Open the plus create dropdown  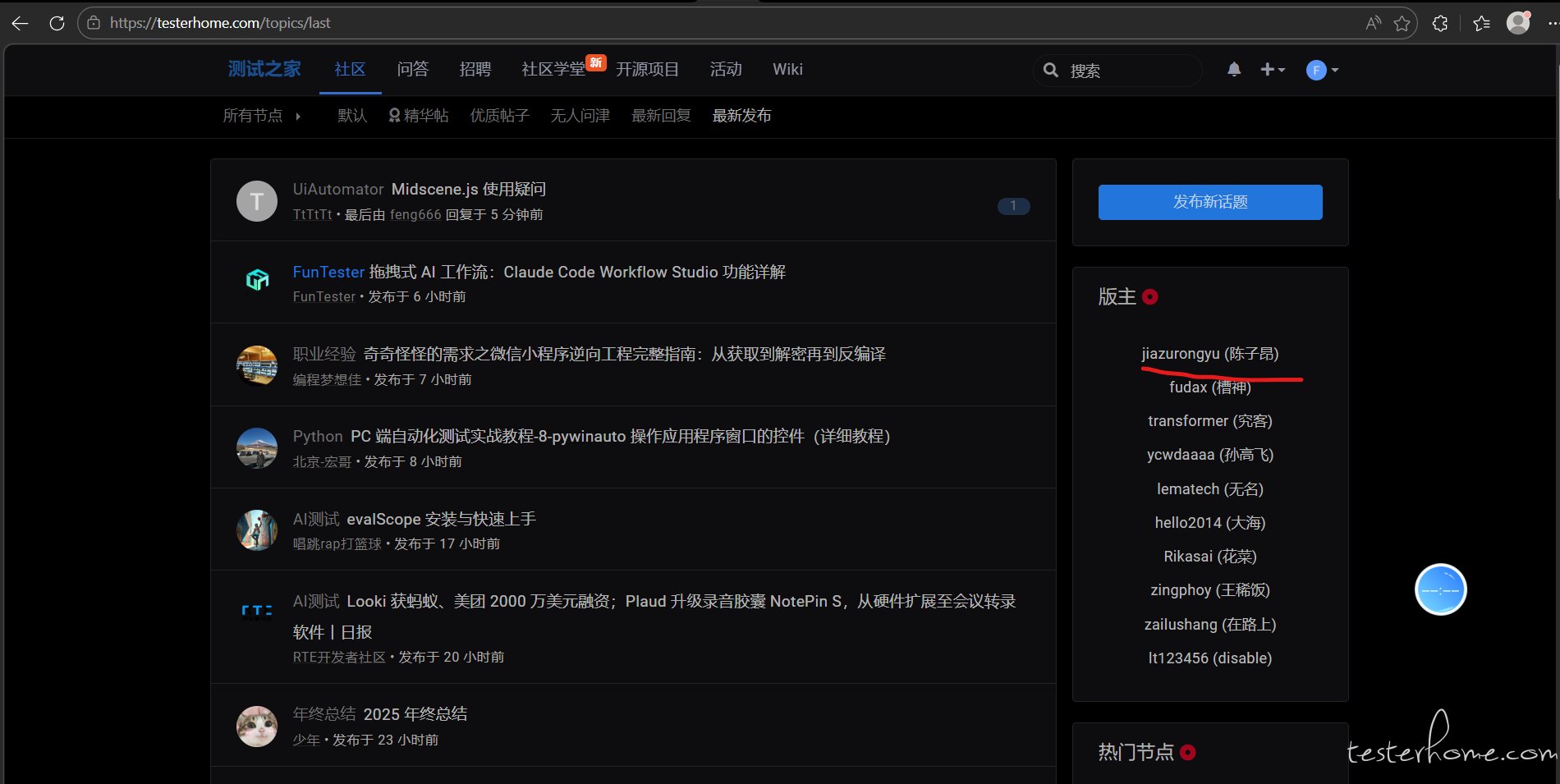coord(1272,70)
